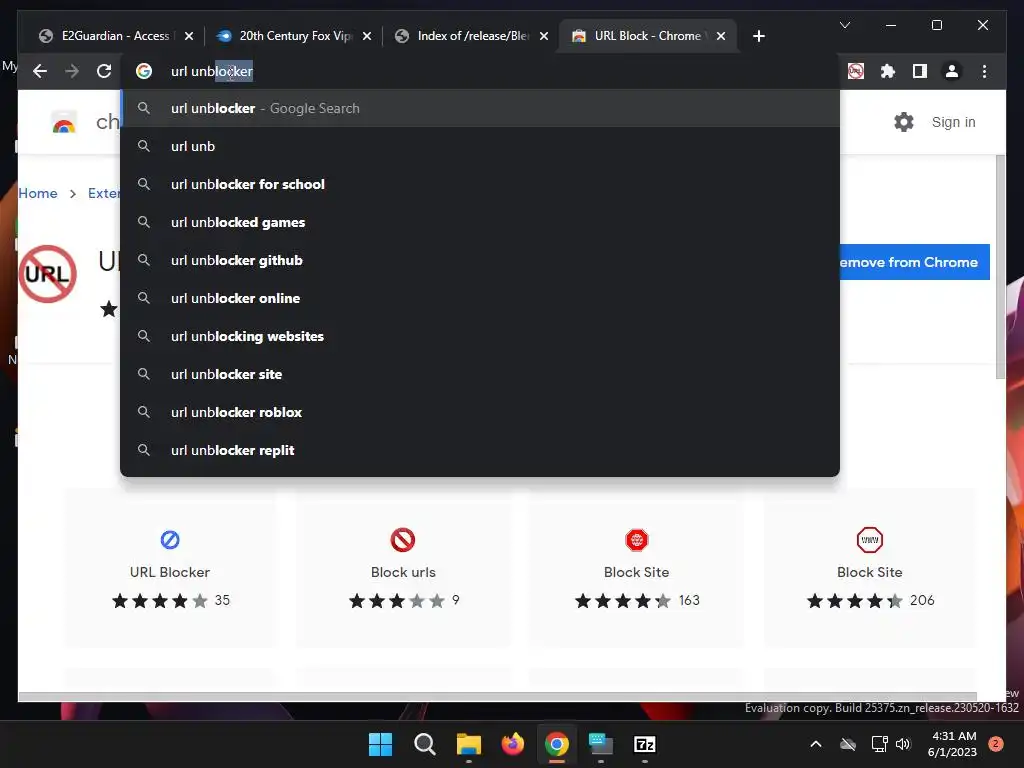The width and height of the screenshot is (1024, 768).
Task: Open the notification badge showing 2
Action: pyautogui.click(x=995, y=744)
